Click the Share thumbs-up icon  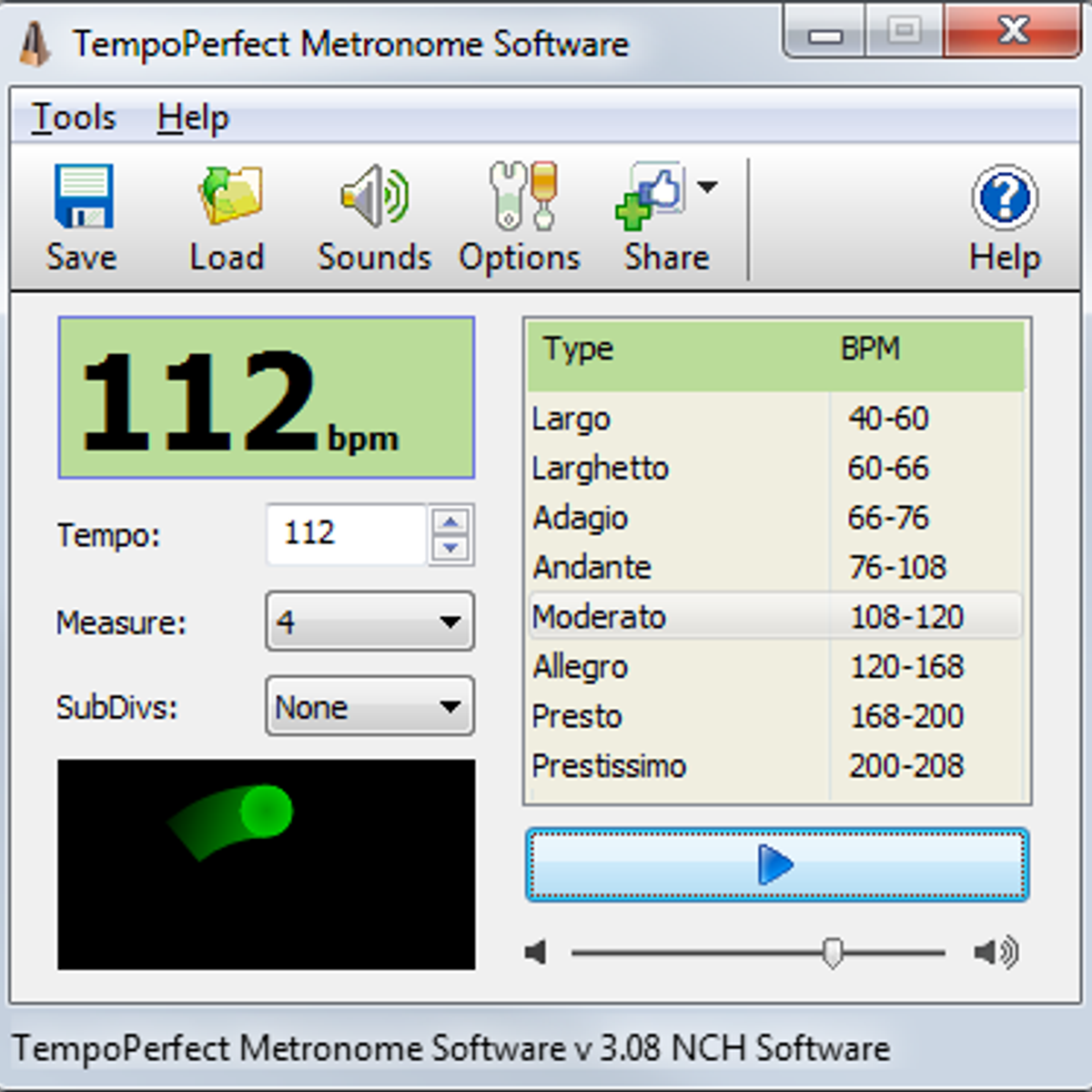pyautogui.click(x=650, y=196)
